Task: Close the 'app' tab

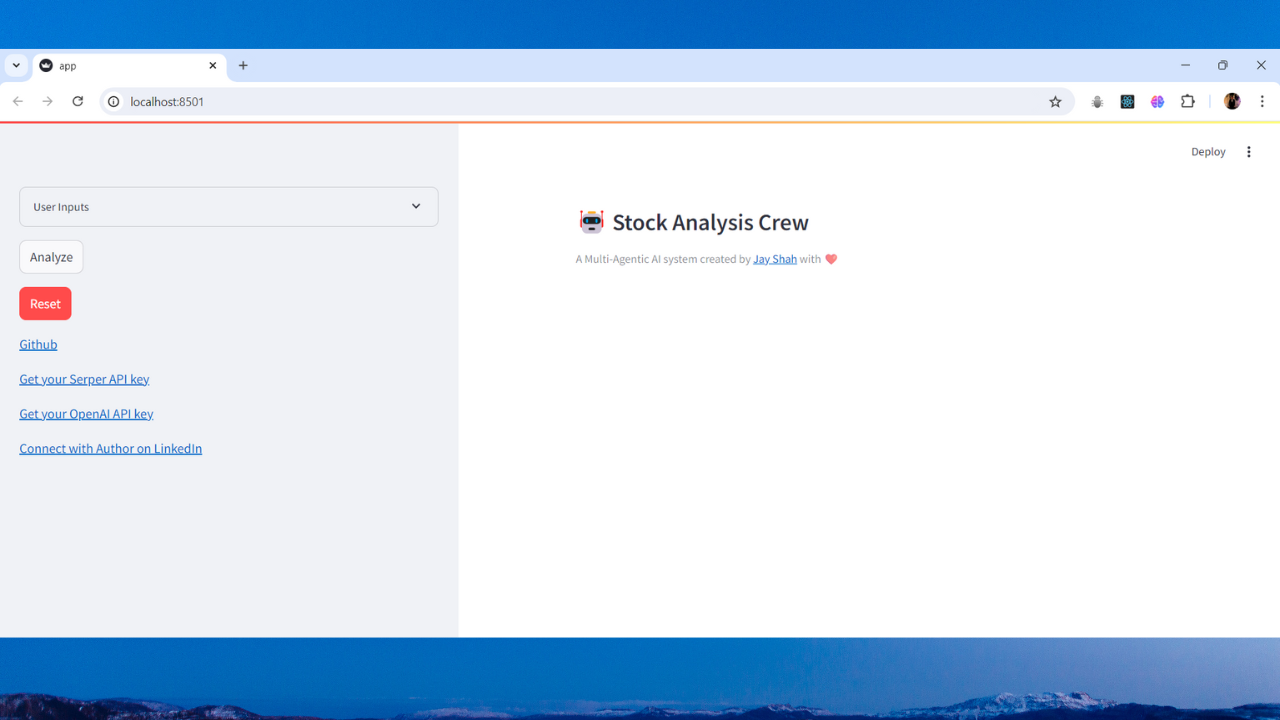Action: click(213, 65)
